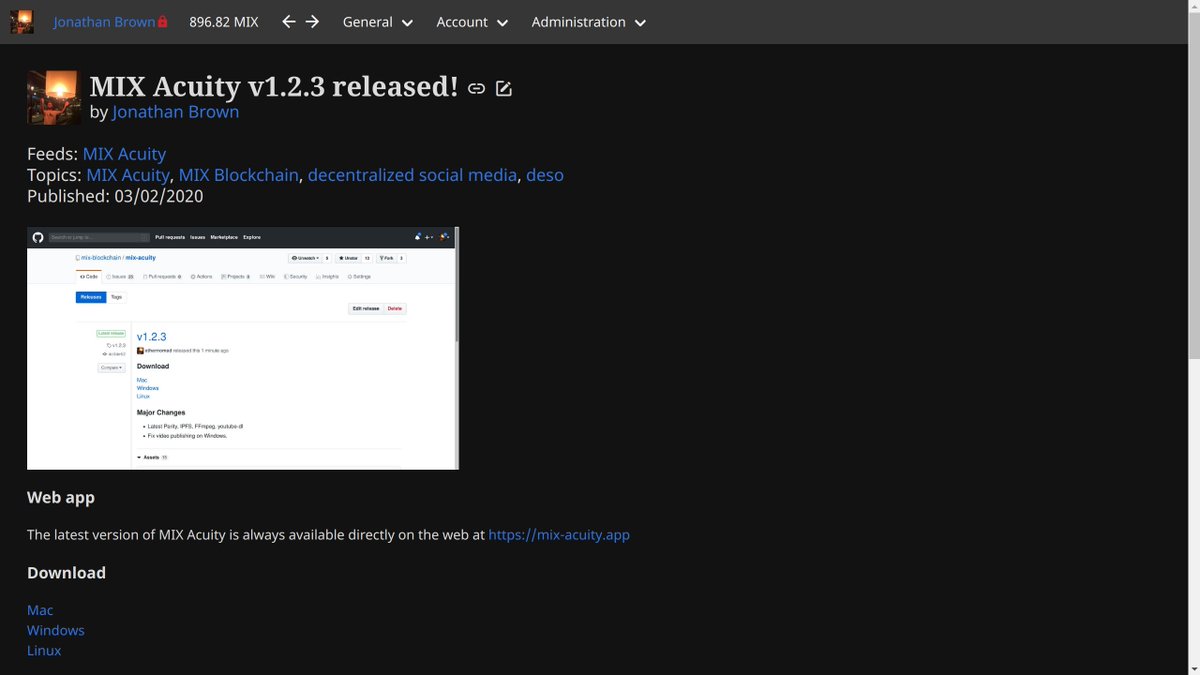This screenshot has height=675, width=1200.
Task: Copy the post link via the chain icon
Action: pyautogui.click(x=477, y=89)
